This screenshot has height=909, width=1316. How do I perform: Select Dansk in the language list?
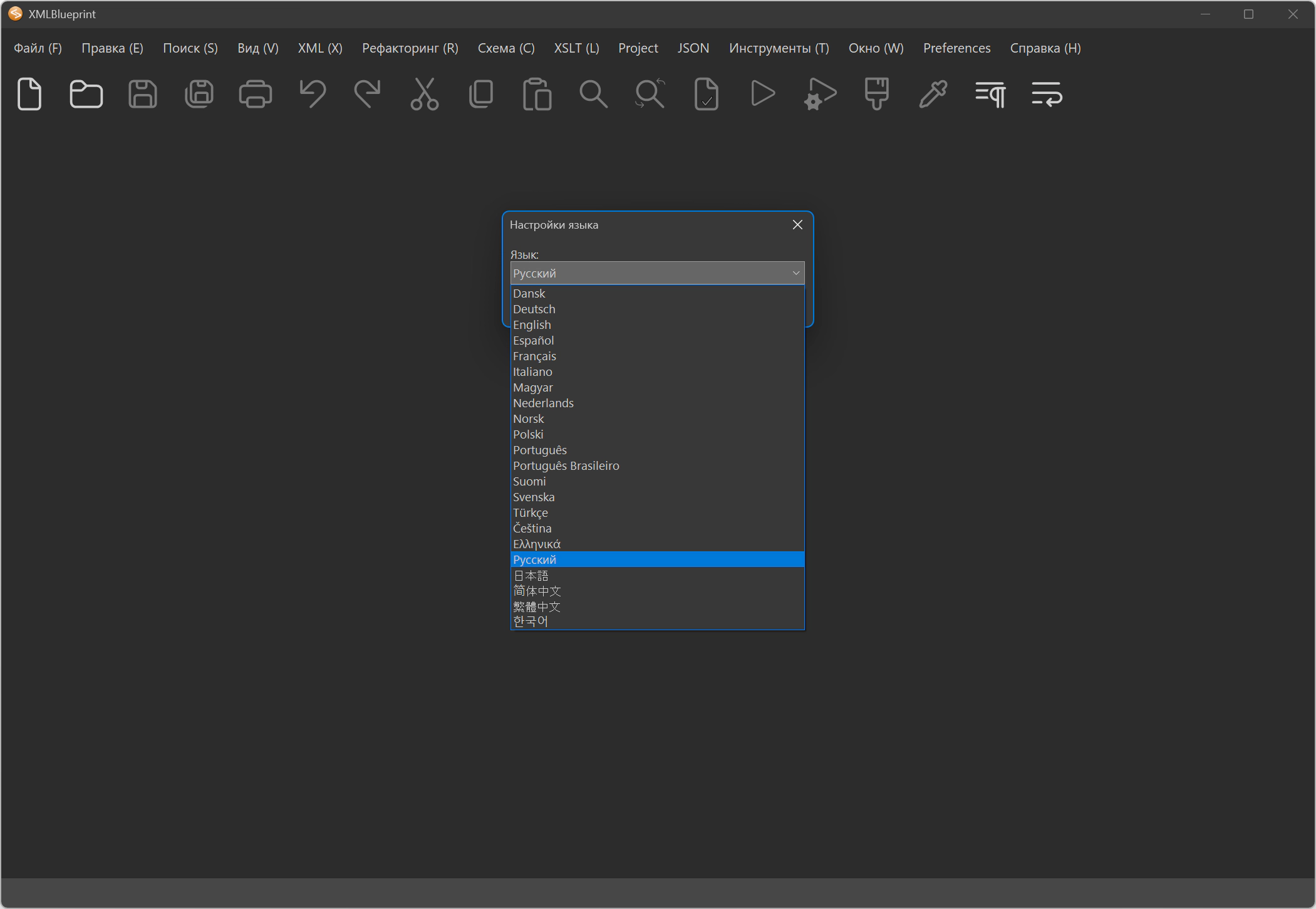click(657, 293)
